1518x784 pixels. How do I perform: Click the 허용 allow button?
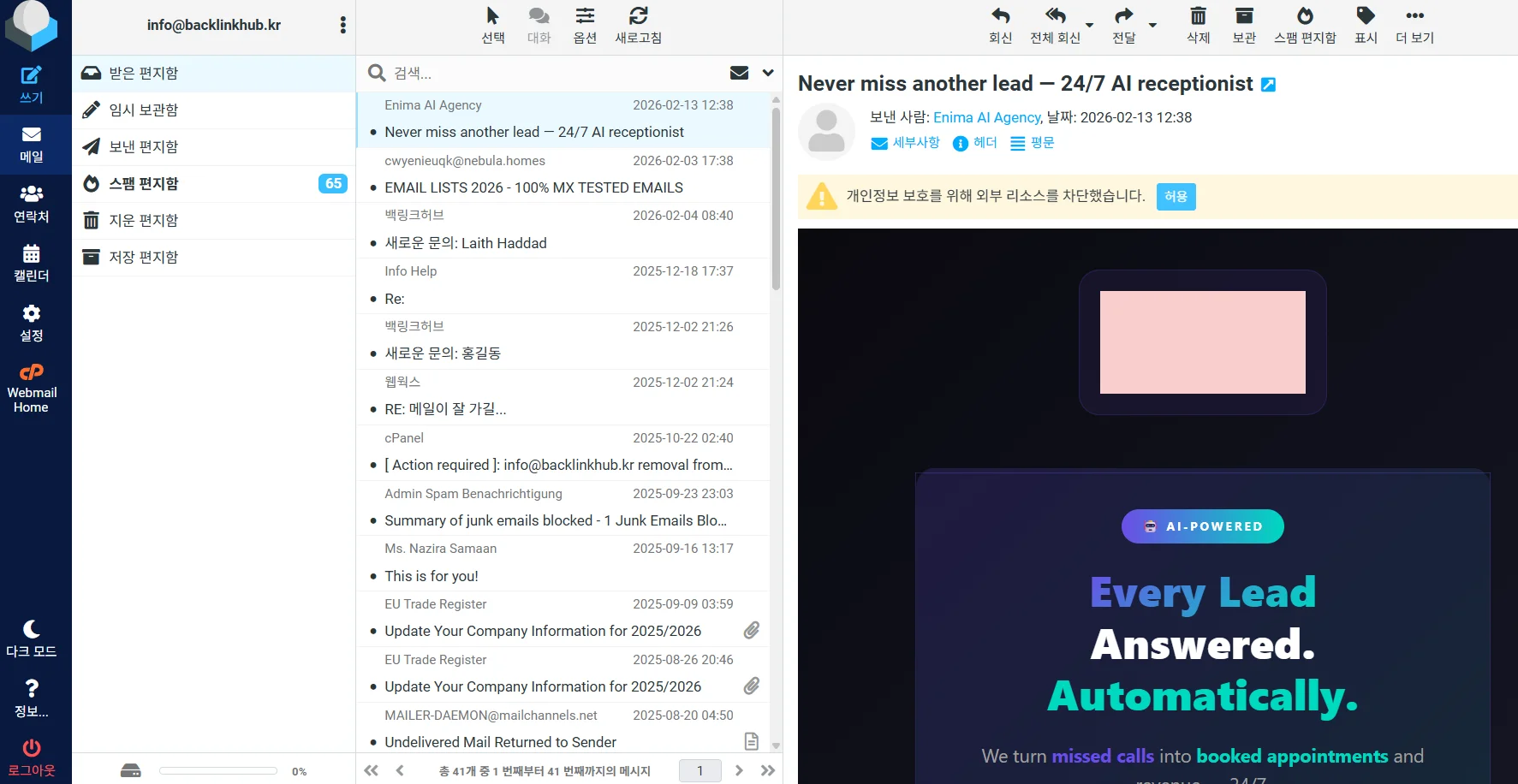[x=1176, y=197]
